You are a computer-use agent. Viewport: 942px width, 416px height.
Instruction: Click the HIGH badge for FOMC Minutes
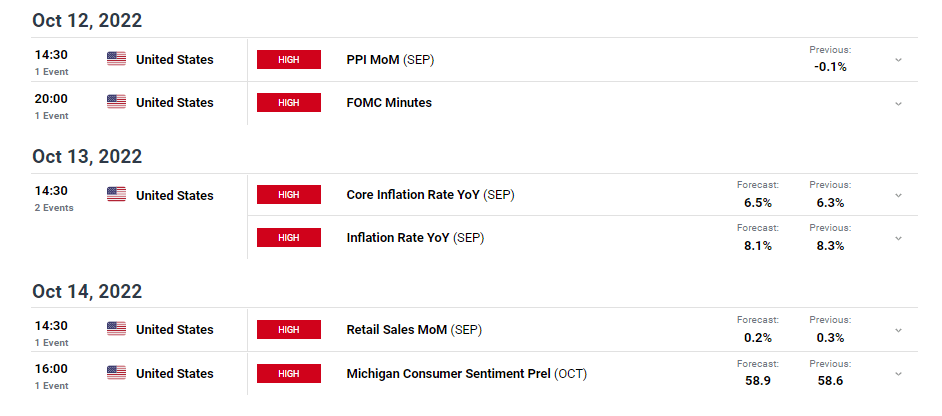tap(289, 103)
